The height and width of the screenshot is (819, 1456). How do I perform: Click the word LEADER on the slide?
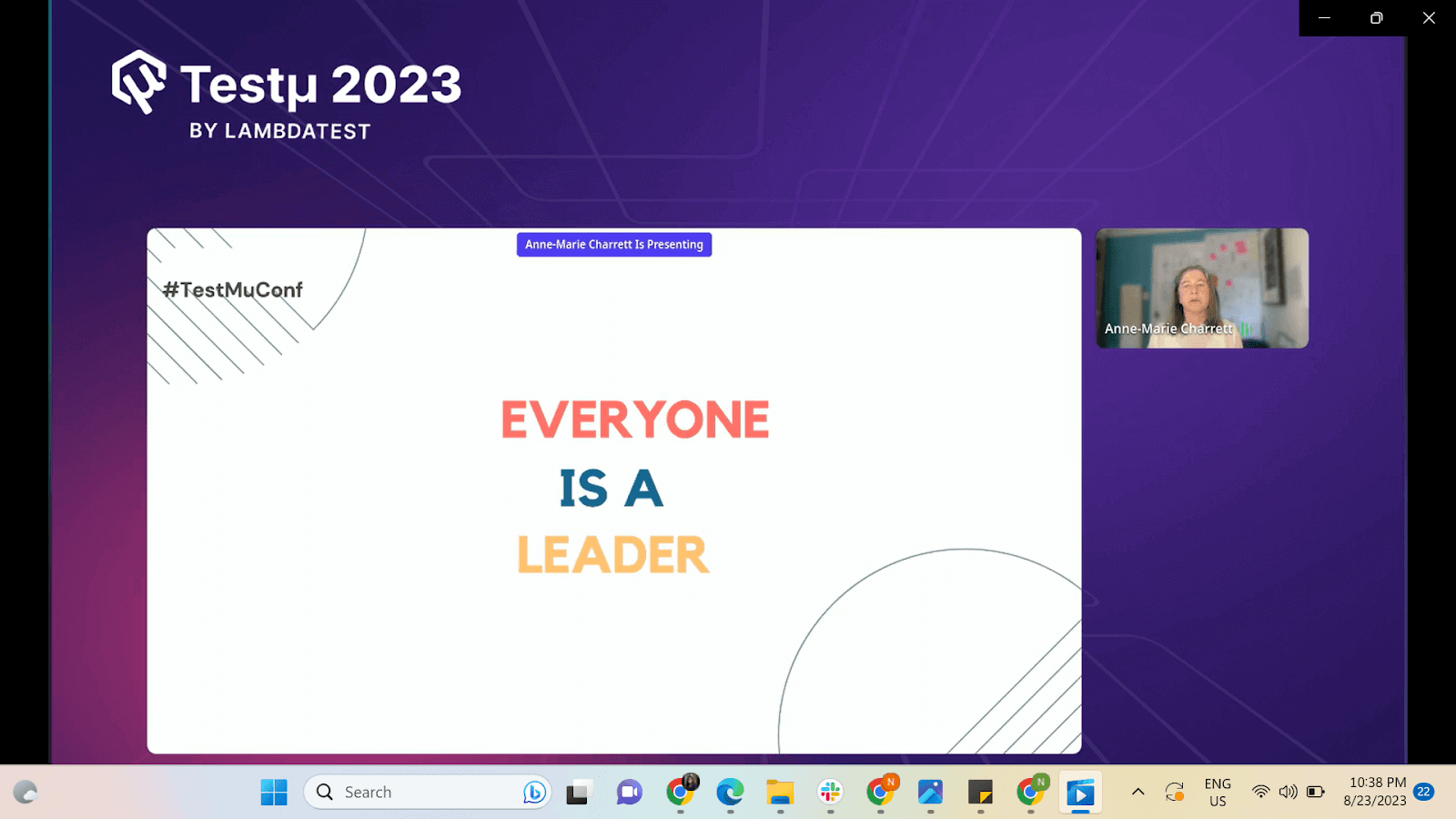(x=612, y=555)
